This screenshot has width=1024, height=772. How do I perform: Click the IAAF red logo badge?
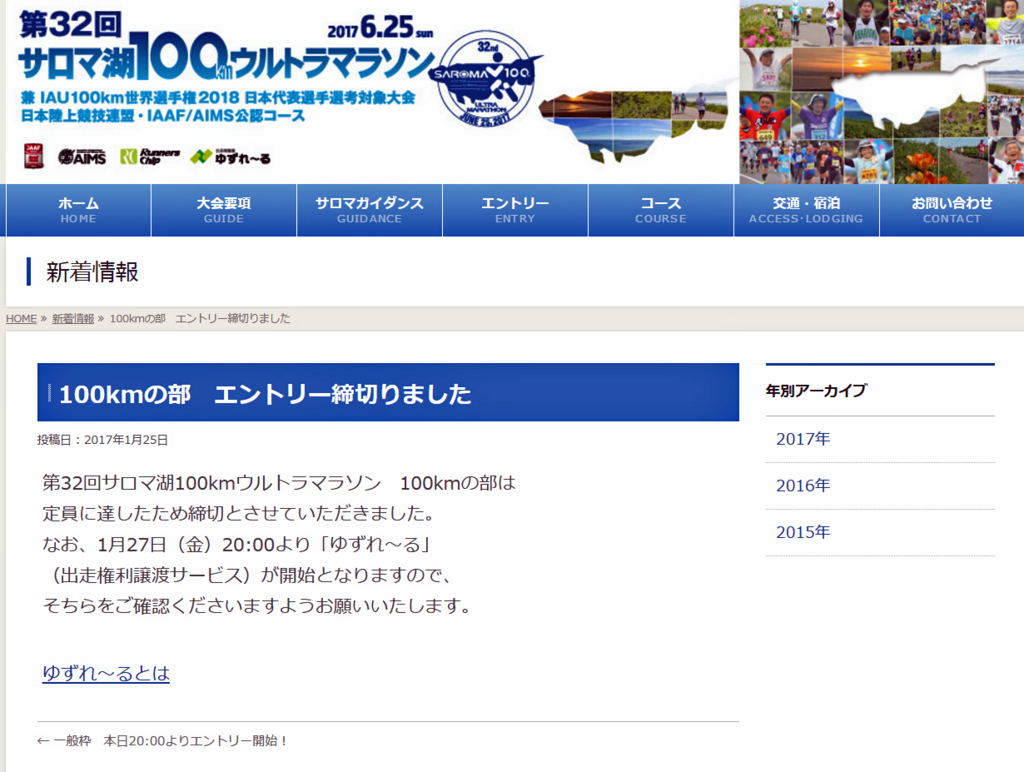[x=34, y=156]
